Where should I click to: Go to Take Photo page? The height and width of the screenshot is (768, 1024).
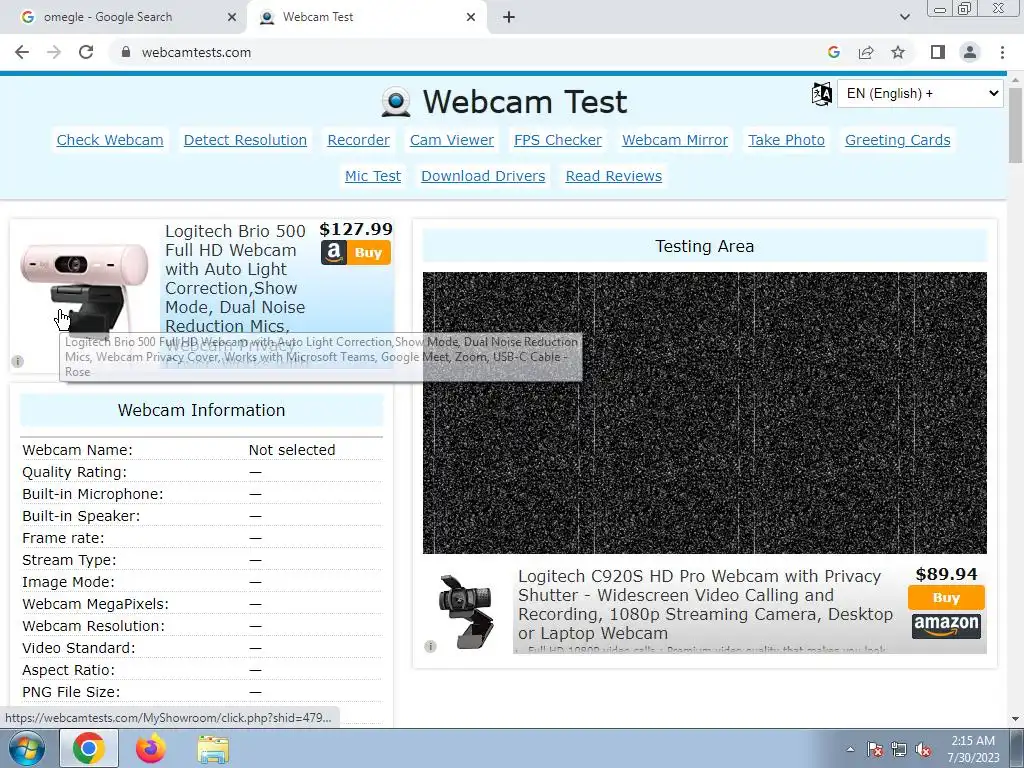coord(786,140)
